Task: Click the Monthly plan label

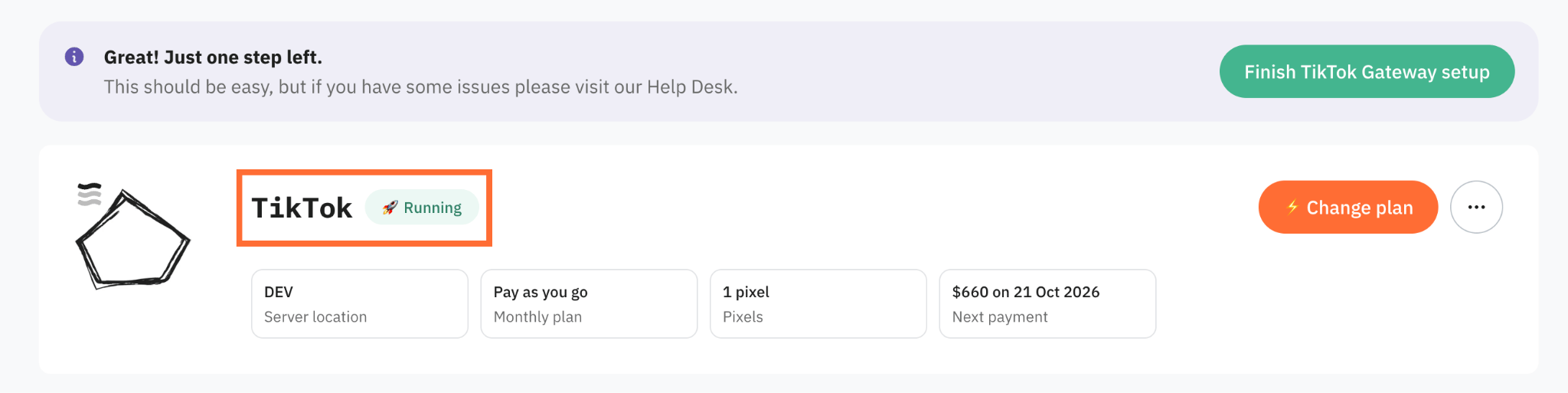Action: coord(537,317)
